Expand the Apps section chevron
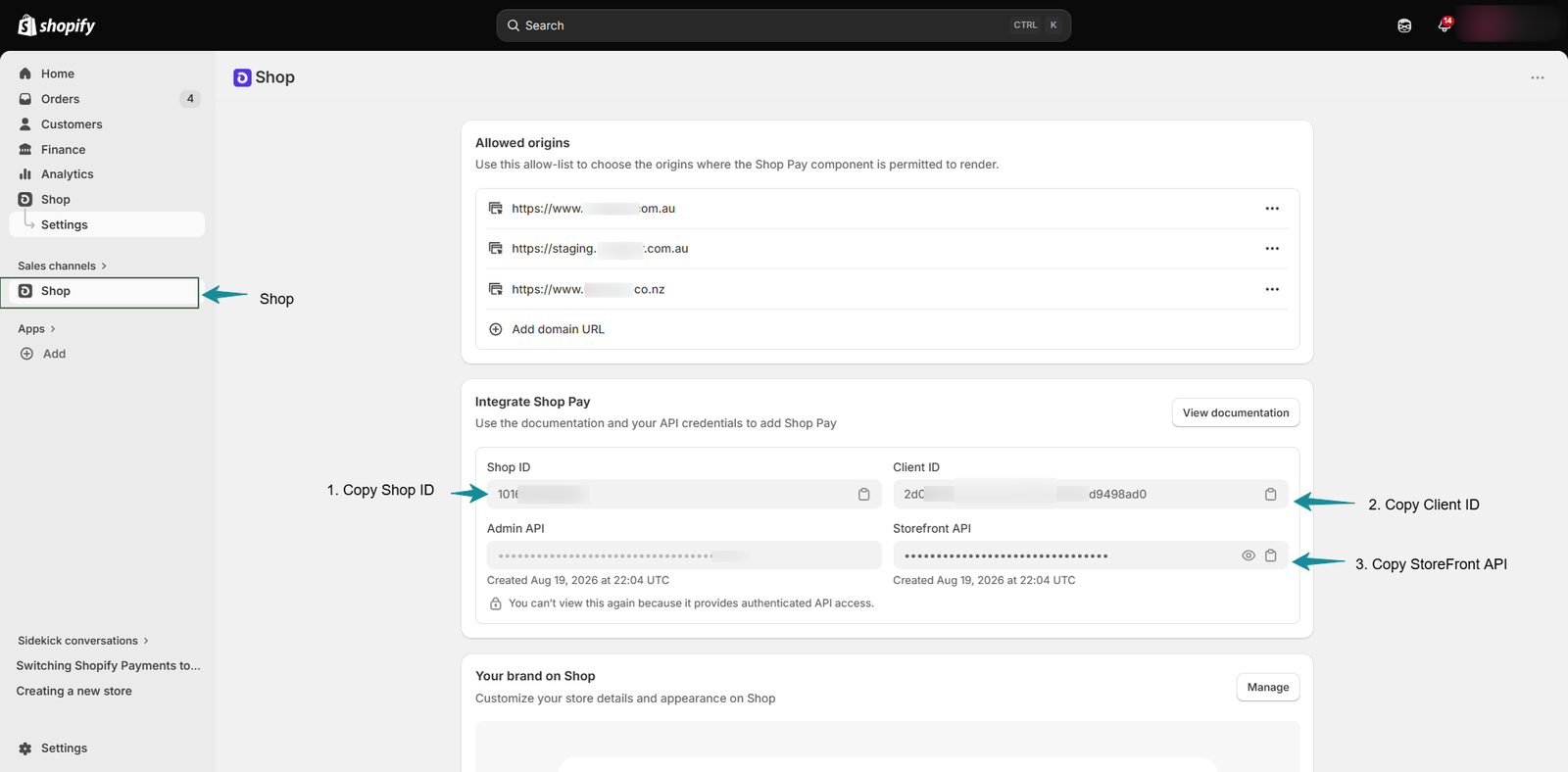Image resolution: width=1568 pixels, height=772 pixels. pos(53,329)
